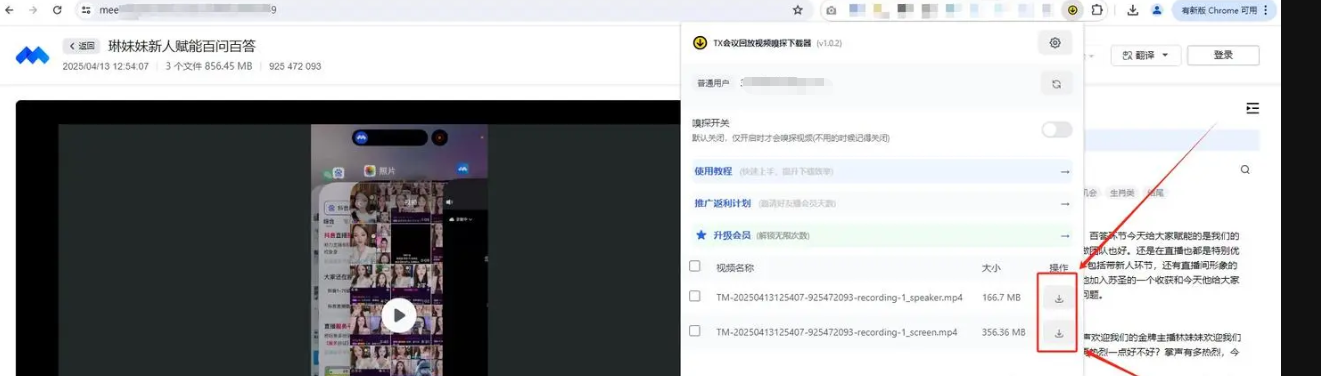Toggle the 嗅探开关 switch
The image size is (1321, 376).
(1056, 129)
